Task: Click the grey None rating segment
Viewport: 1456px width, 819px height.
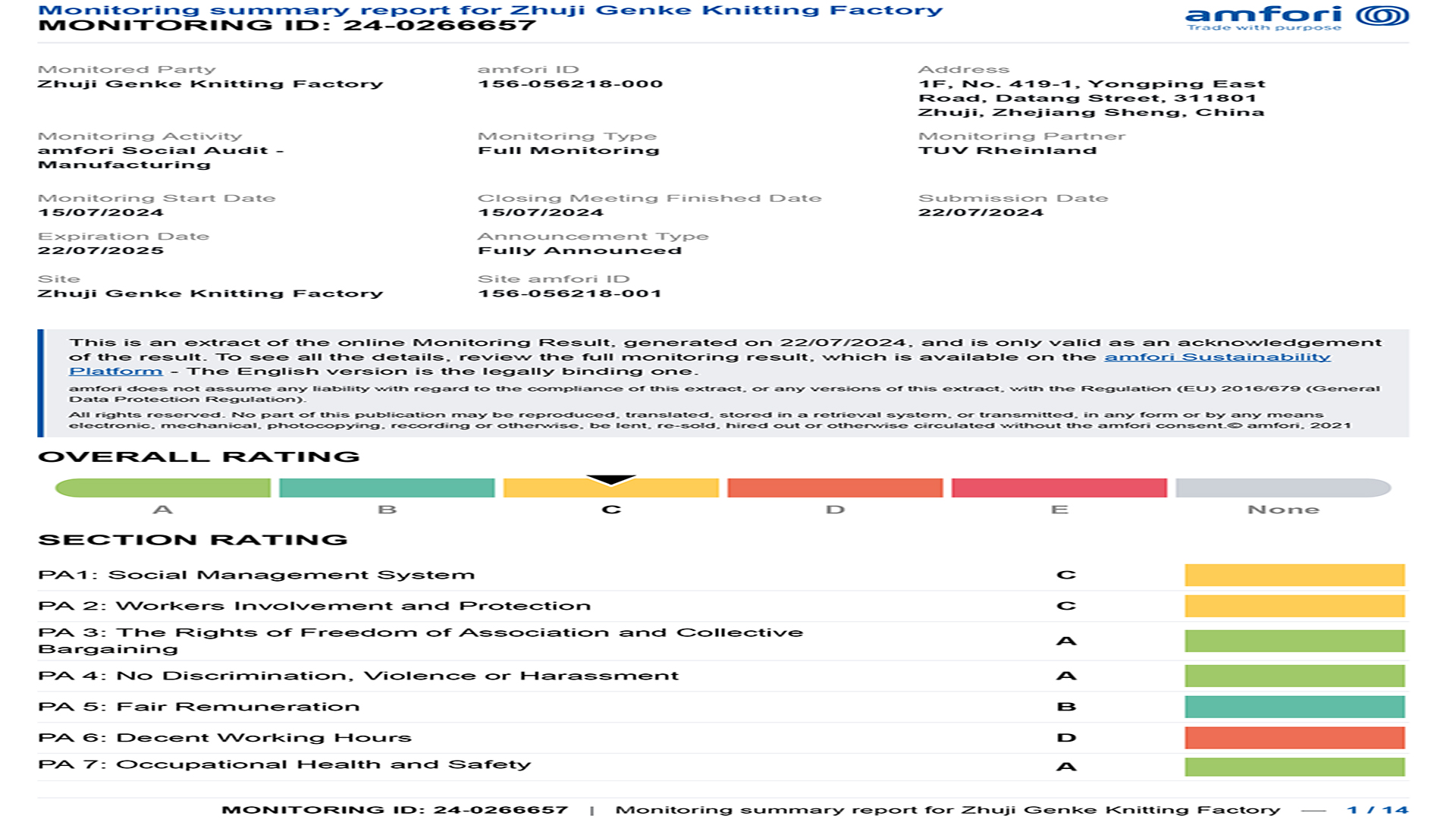Action: click(x=1283, y=488)
